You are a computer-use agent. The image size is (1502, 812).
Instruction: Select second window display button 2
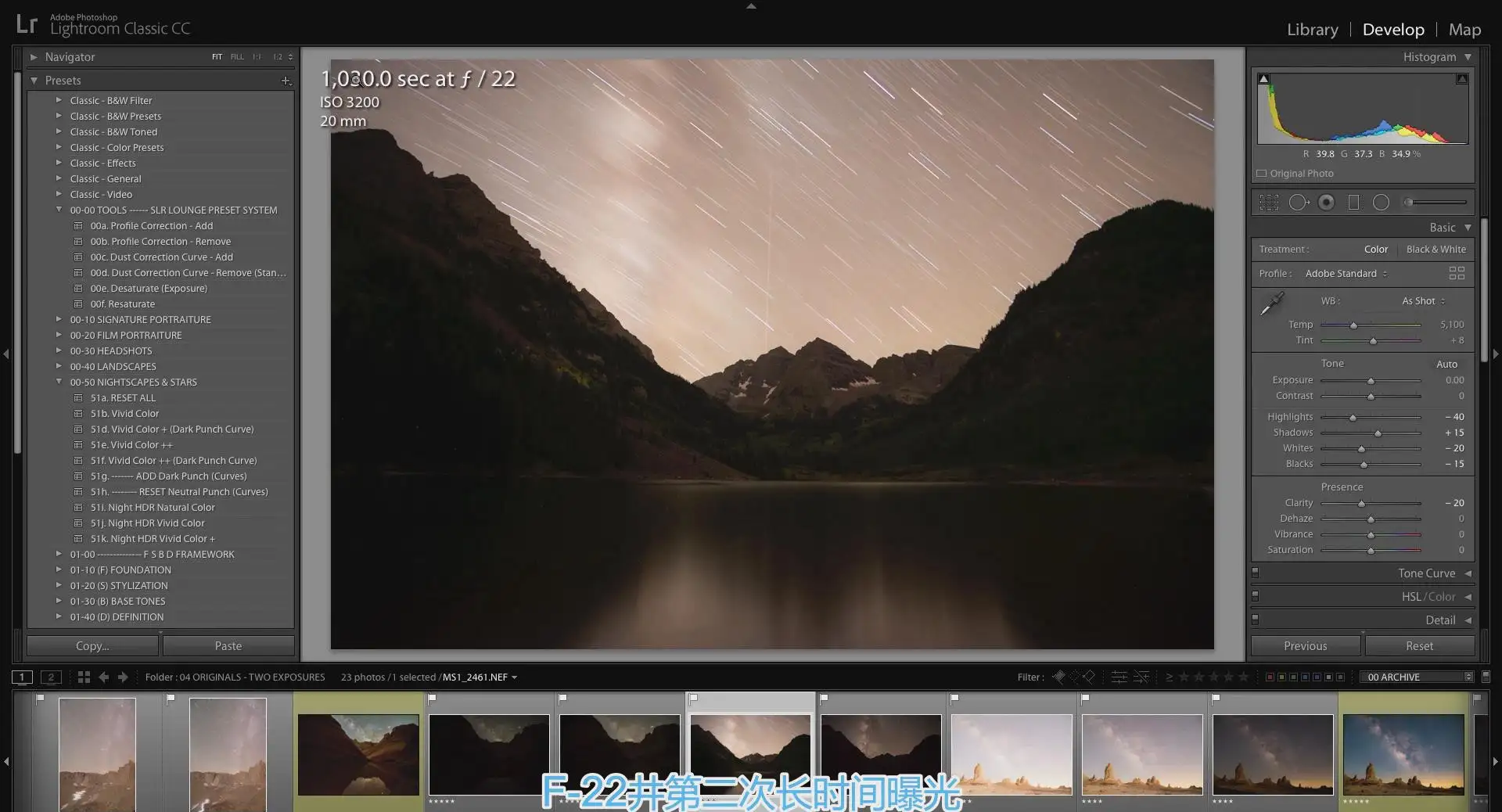[x=51, y=677]
